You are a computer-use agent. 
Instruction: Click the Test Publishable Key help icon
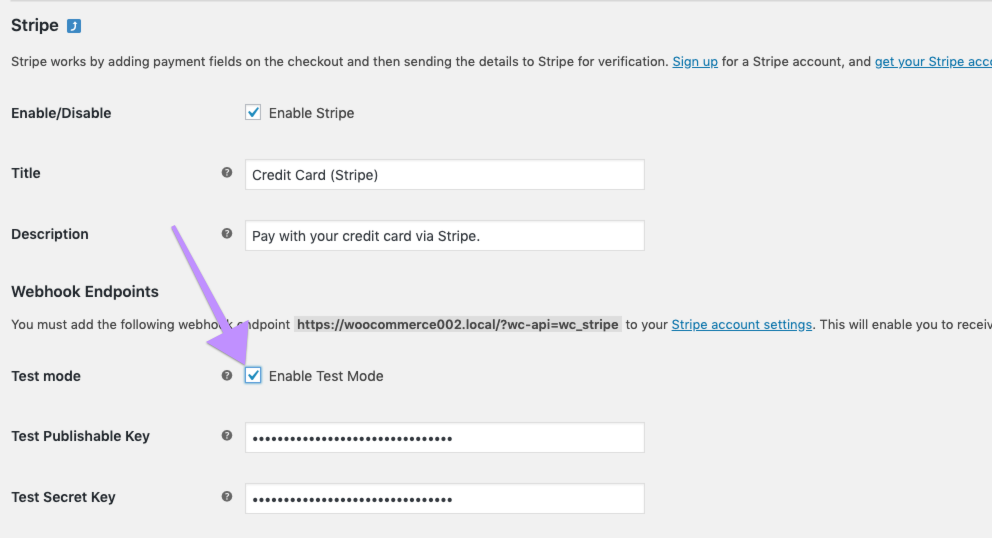pos(227,436)
